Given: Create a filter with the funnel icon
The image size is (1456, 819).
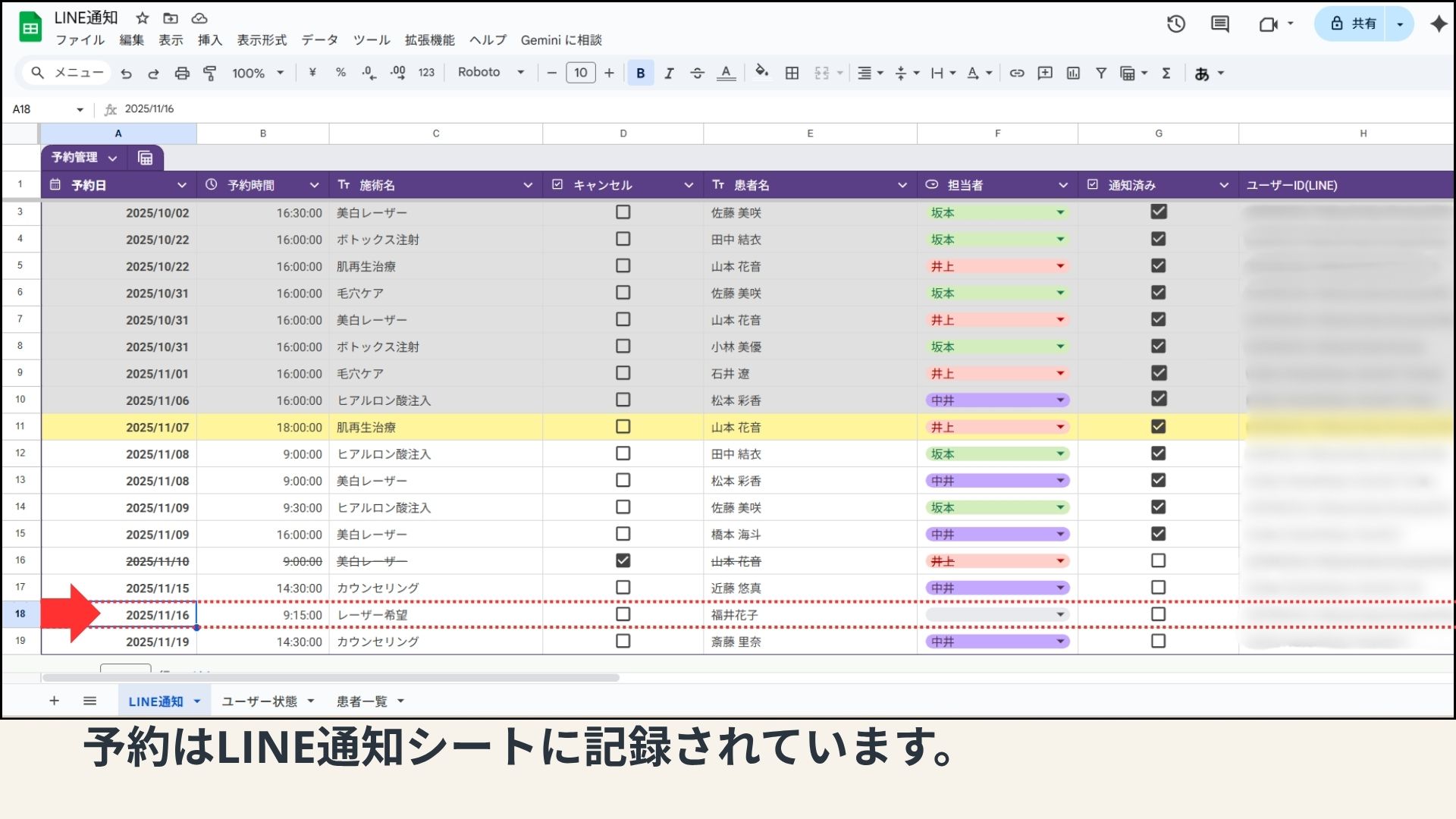Looking at the screenshot, I should click(1100, 73).
